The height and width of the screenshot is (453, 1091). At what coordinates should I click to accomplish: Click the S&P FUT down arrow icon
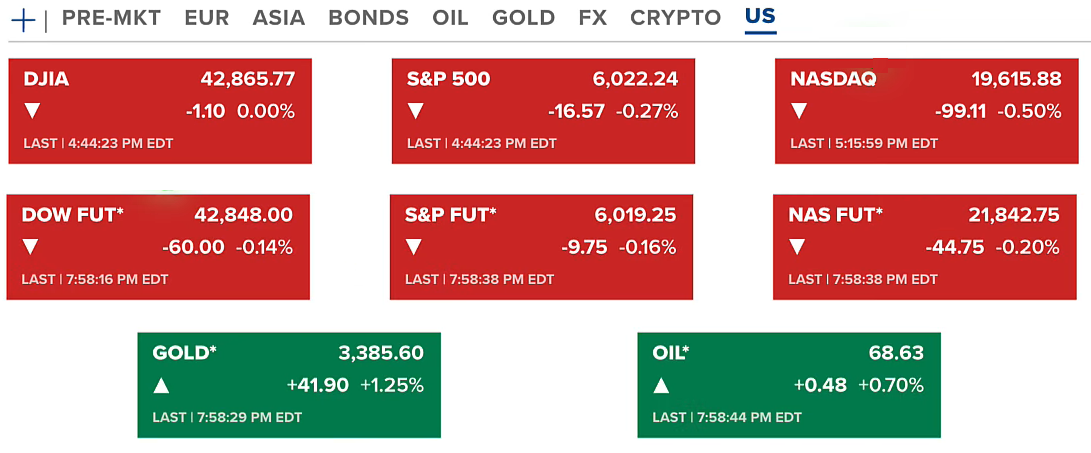pos(414,247)
